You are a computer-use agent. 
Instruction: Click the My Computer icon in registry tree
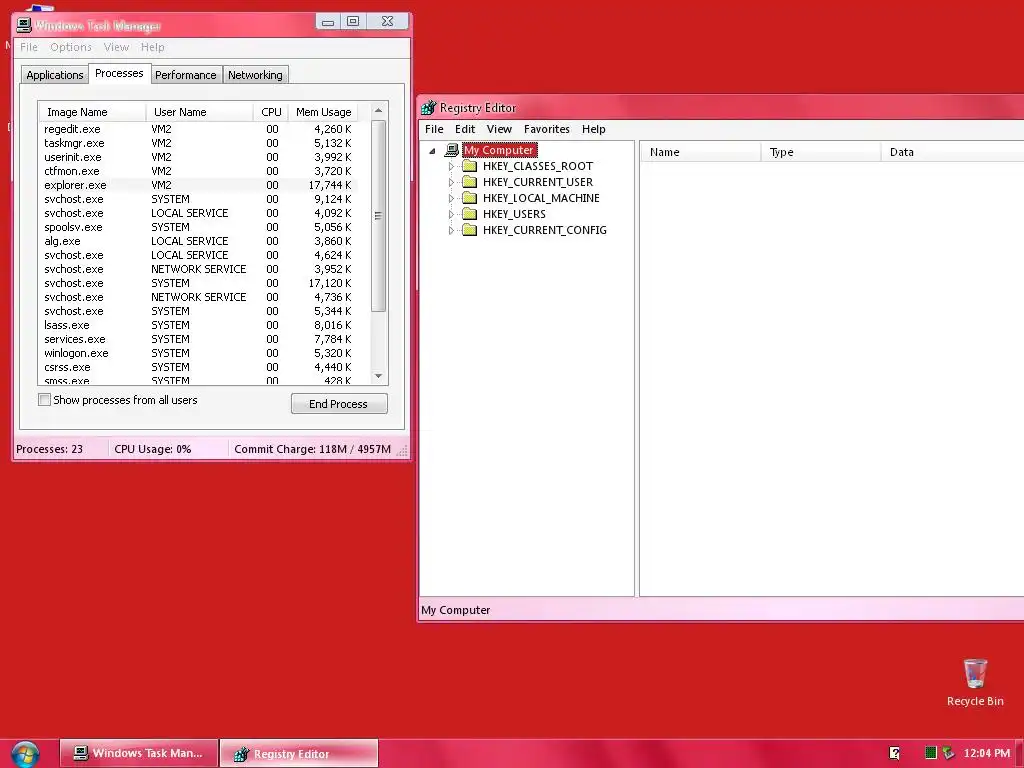(x=451, y=150)
